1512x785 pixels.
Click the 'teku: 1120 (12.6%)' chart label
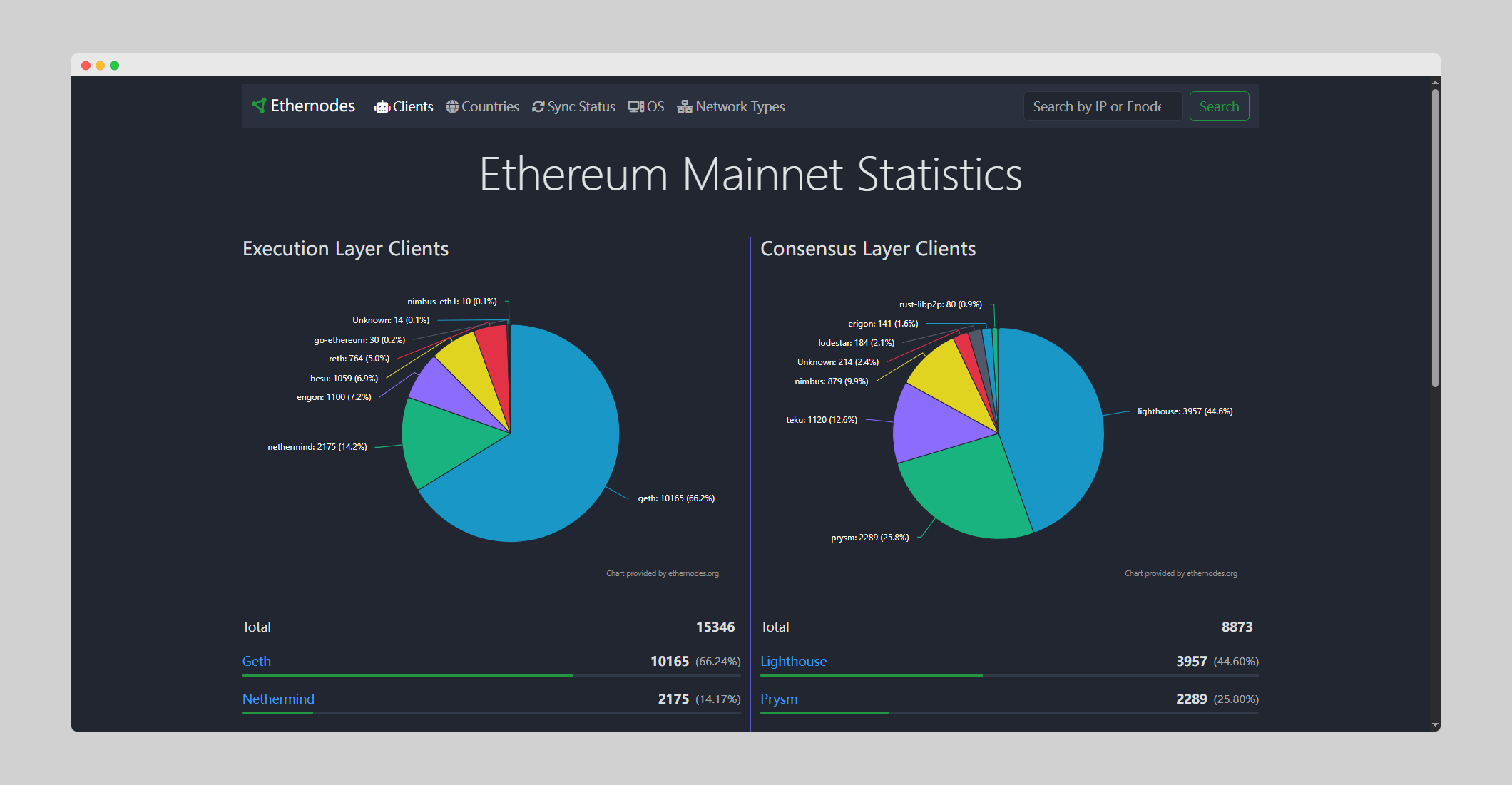click(822, 420)
